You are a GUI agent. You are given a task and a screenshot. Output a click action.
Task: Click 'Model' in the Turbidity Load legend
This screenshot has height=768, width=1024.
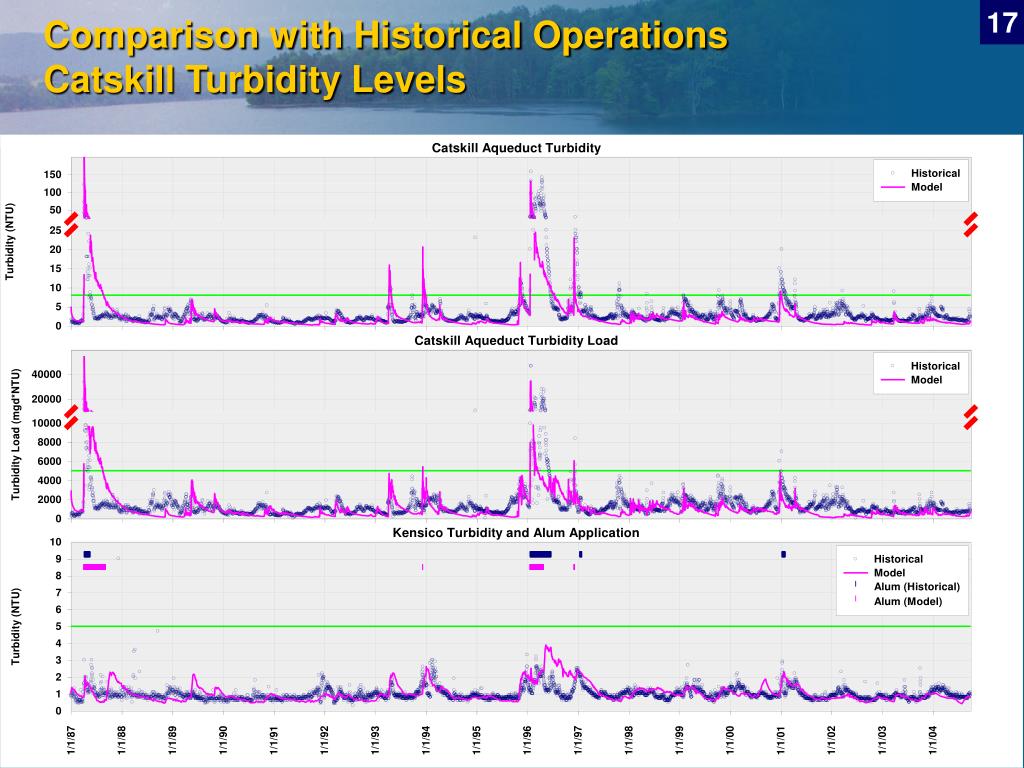(x=926, y=379)
